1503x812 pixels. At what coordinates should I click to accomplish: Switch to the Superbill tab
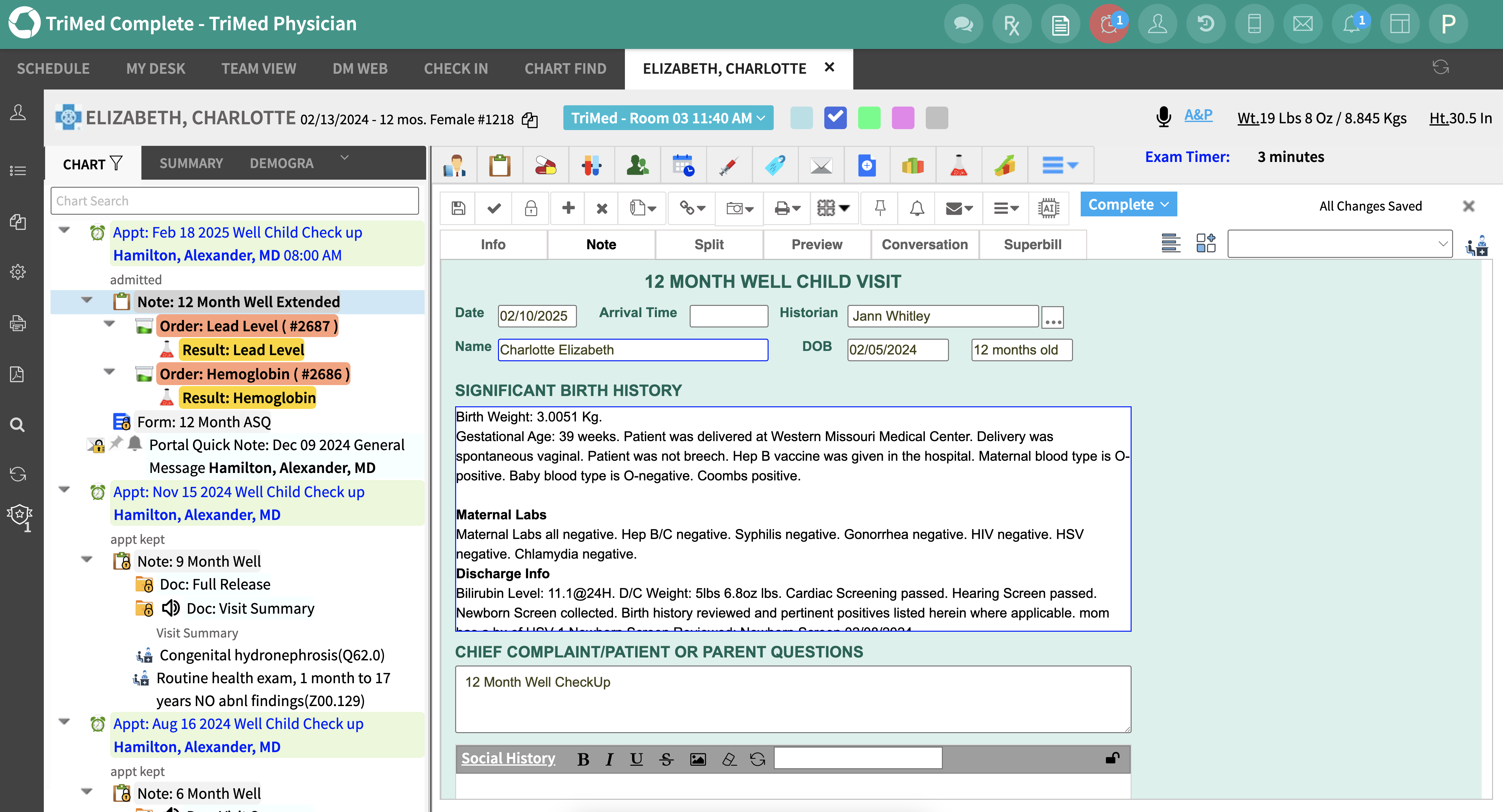[1033, 244]
